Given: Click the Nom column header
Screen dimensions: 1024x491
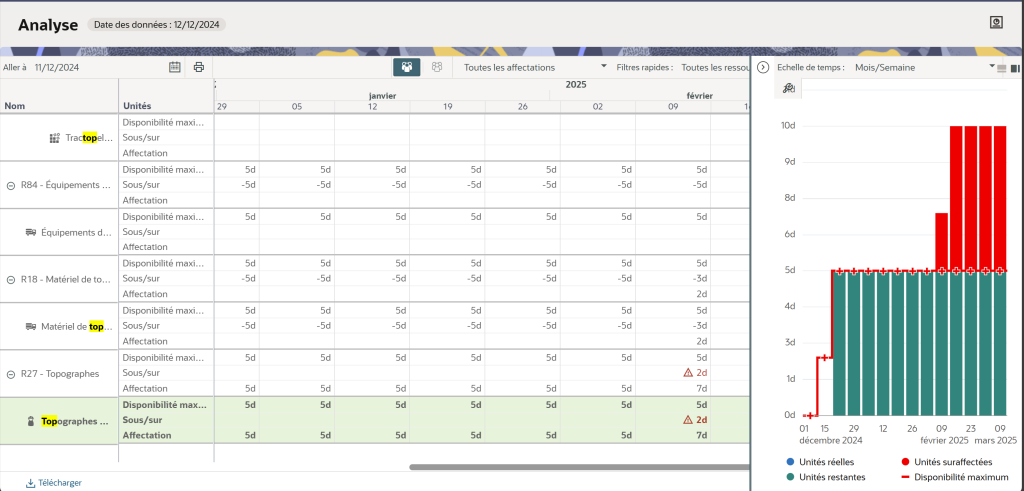Looking at the screenshot, I should [15, 105].
